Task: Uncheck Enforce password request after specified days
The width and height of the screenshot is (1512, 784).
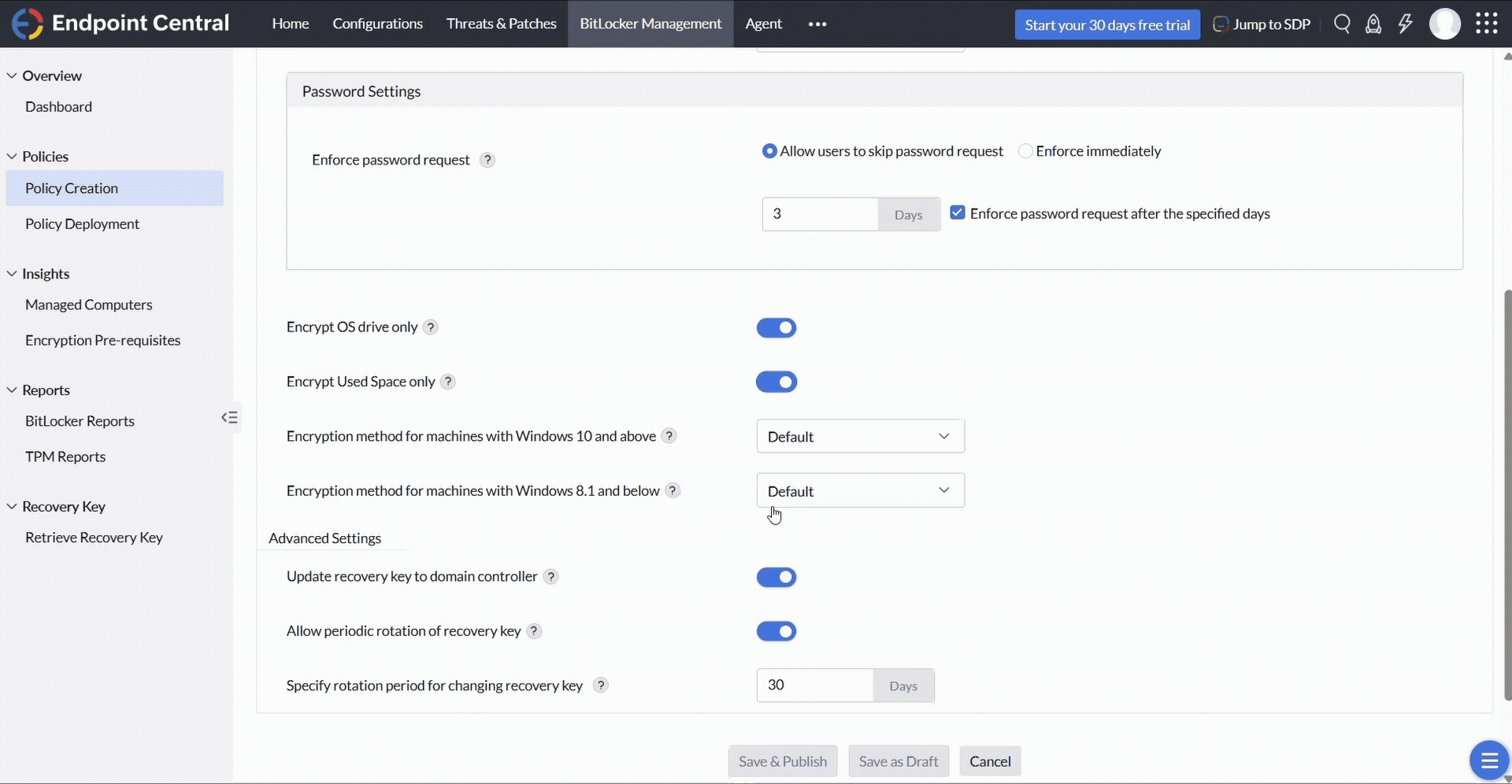Action: click(958, 213)
